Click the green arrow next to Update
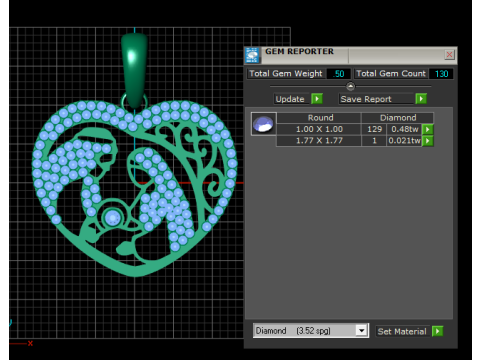Screen dimensions: 480x360 point(317,99)
